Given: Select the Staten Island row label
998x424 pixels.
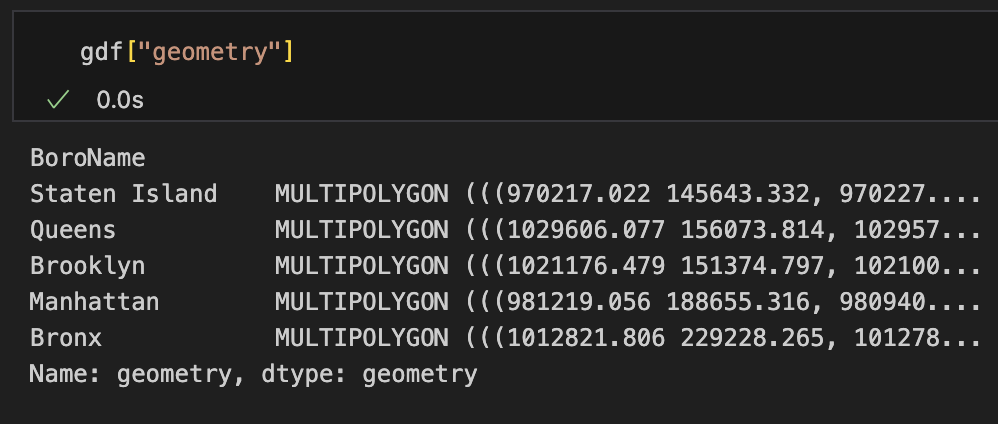Looking at the screenshot, I should (123, 194).
